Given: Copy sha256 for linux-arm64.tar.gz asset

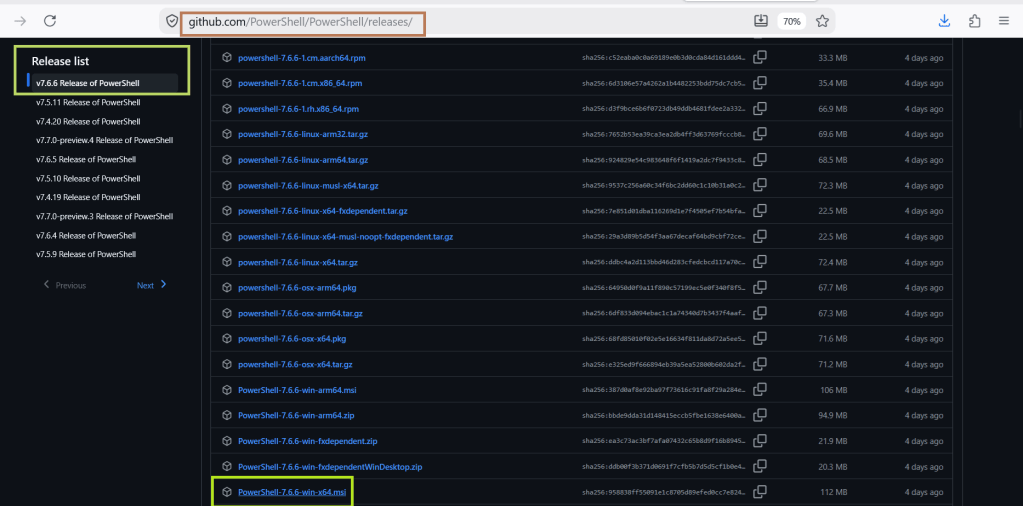Looking at the screenshot, I should point(759,160).
